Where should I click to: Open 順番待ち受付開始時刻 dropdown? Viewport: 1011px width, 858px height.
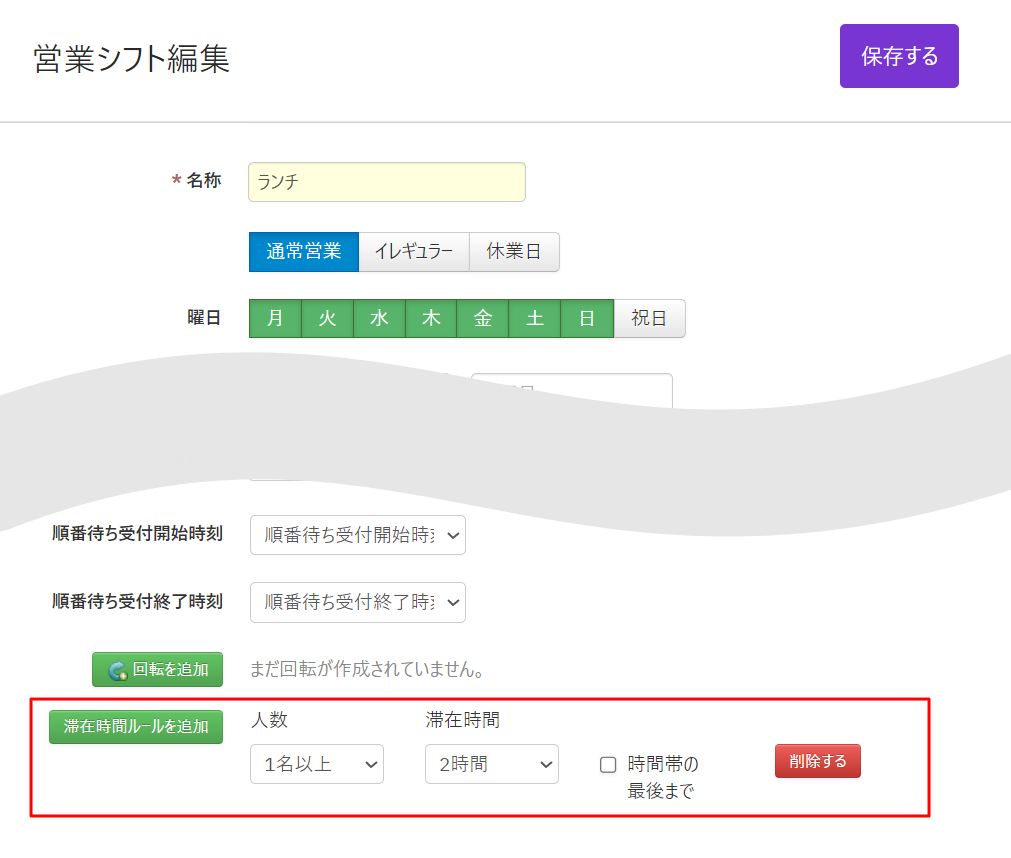357,535
